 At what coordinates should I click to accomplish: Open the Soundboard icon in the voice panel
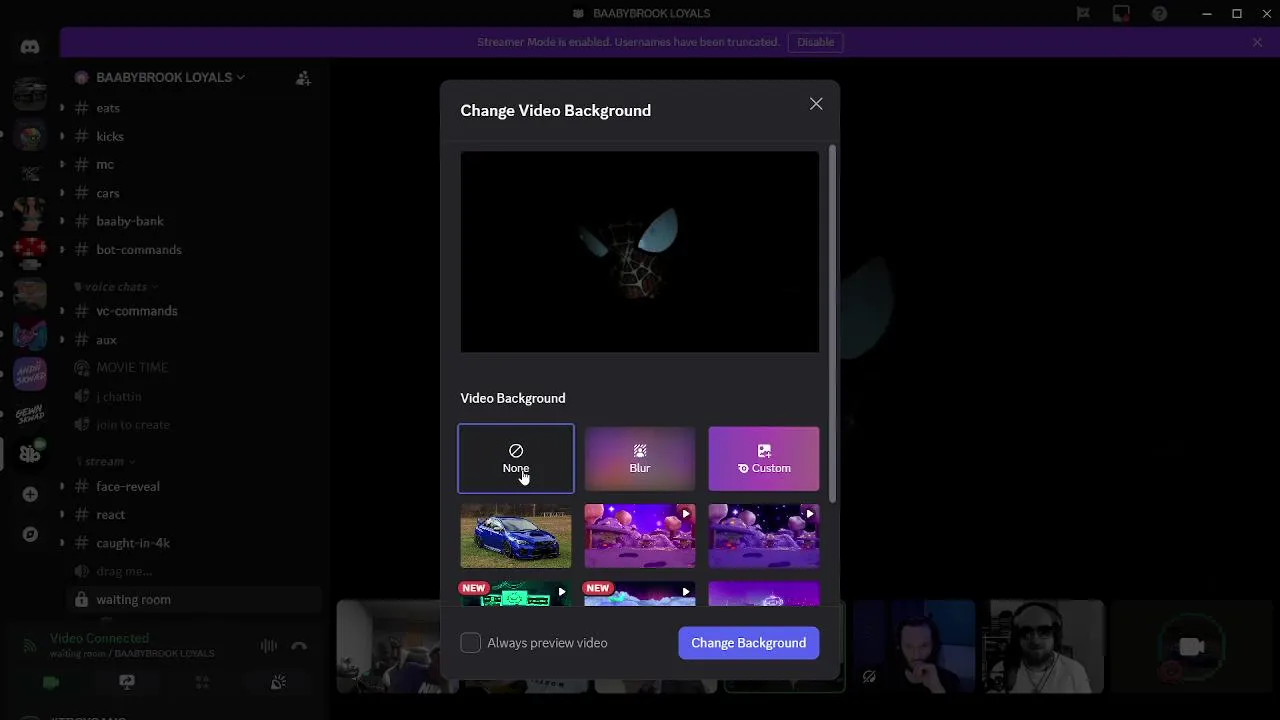click(278, 682)
